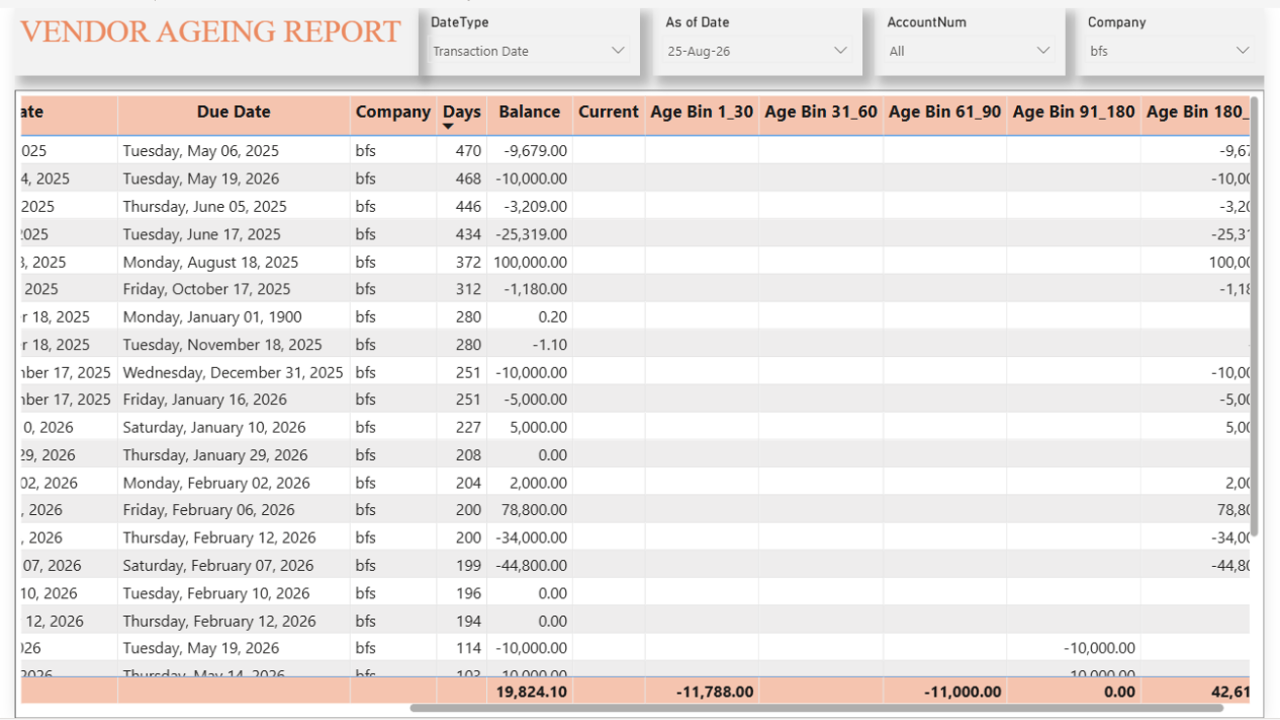Screen dimensions: 1280x720
Task: Click the days value 468
Action: [x=468, y=179]
